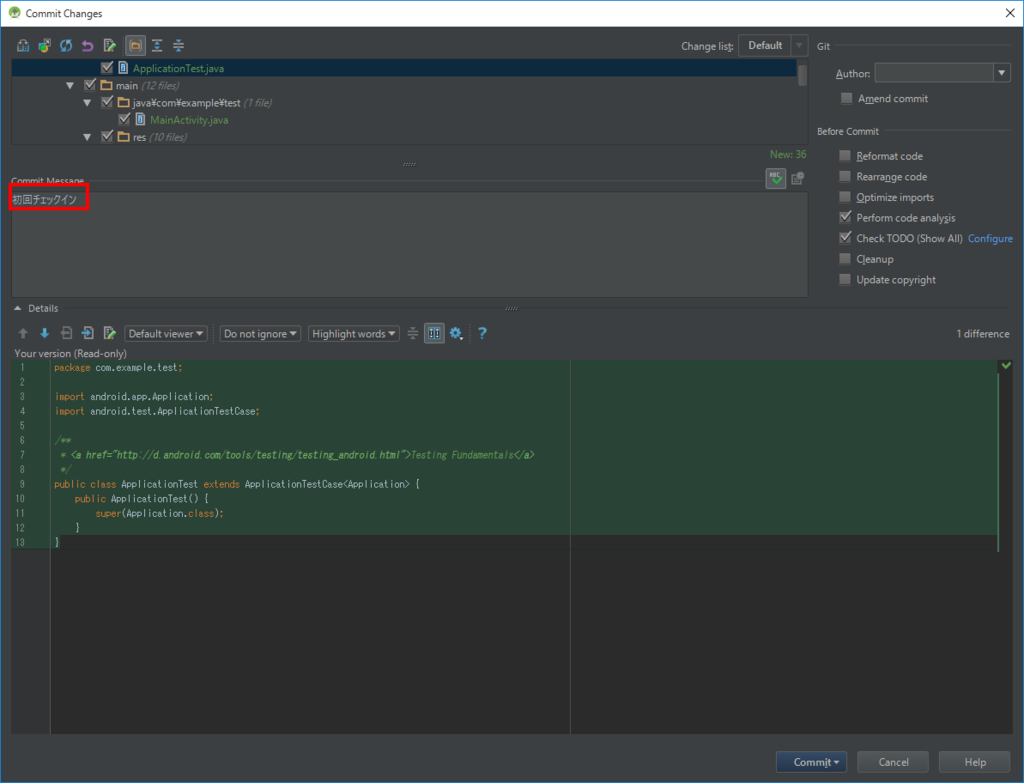Click the ApplicationTest.java file icon
The height and width of the screenshot is (783, 1024).
[x=123, y=68]
